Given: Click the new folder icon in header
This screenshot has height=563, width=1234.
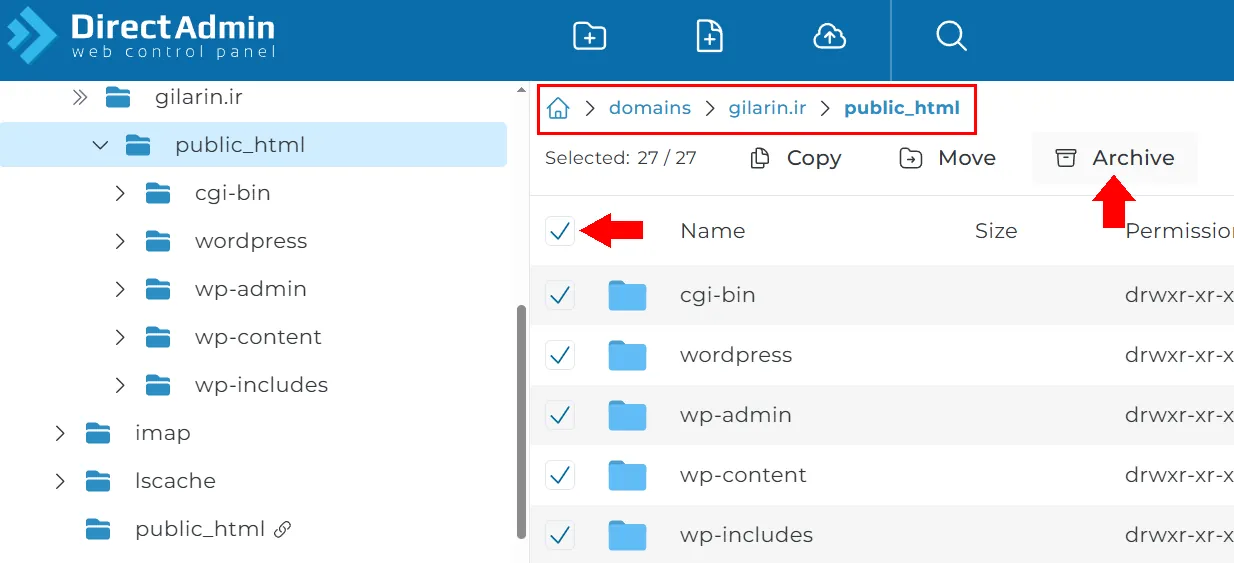Looking at the screenshot, I should (589, 37).
